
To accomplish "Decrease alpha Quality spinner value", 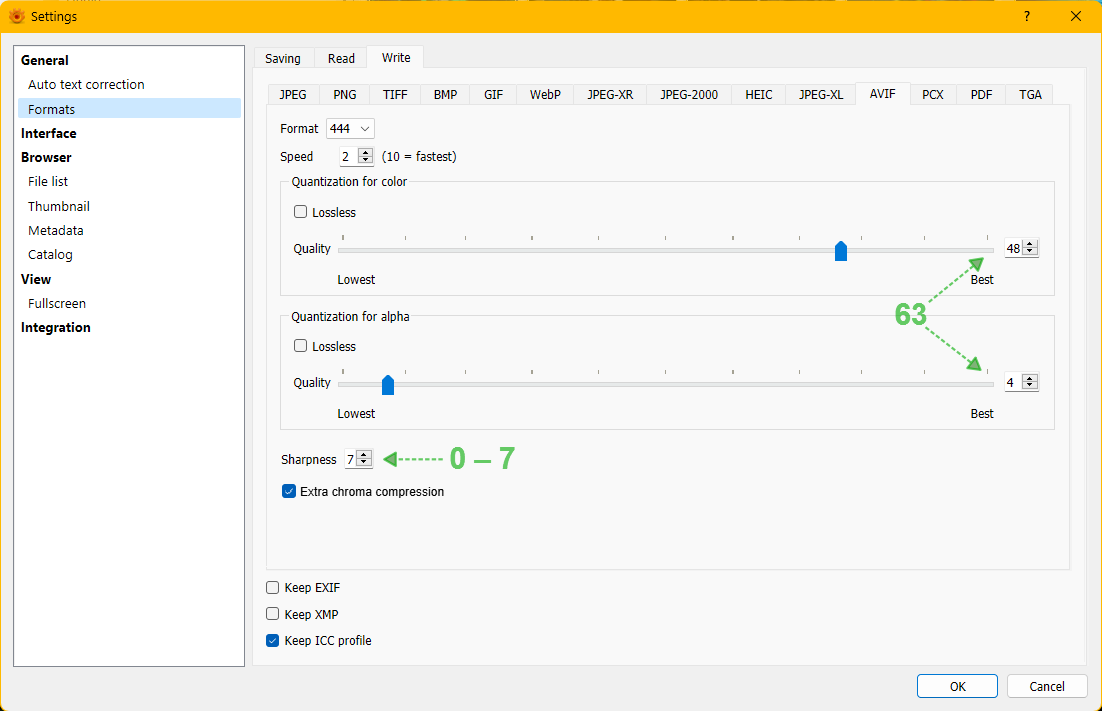I will [1030, 386].
